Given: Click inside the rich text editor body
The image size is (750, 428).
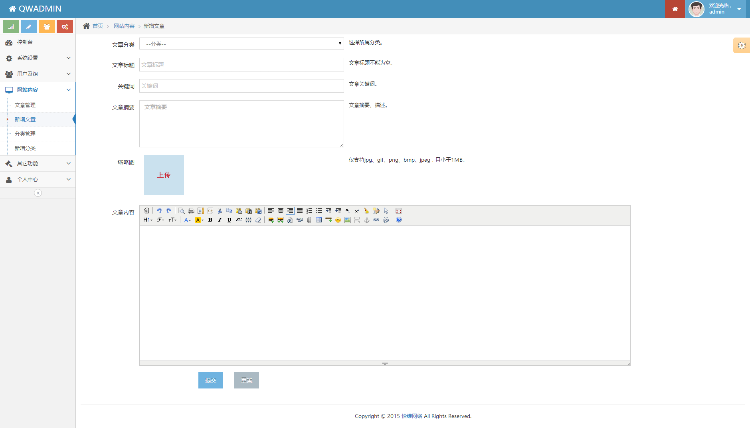Looking at the screenshot, I should point(385,293).
